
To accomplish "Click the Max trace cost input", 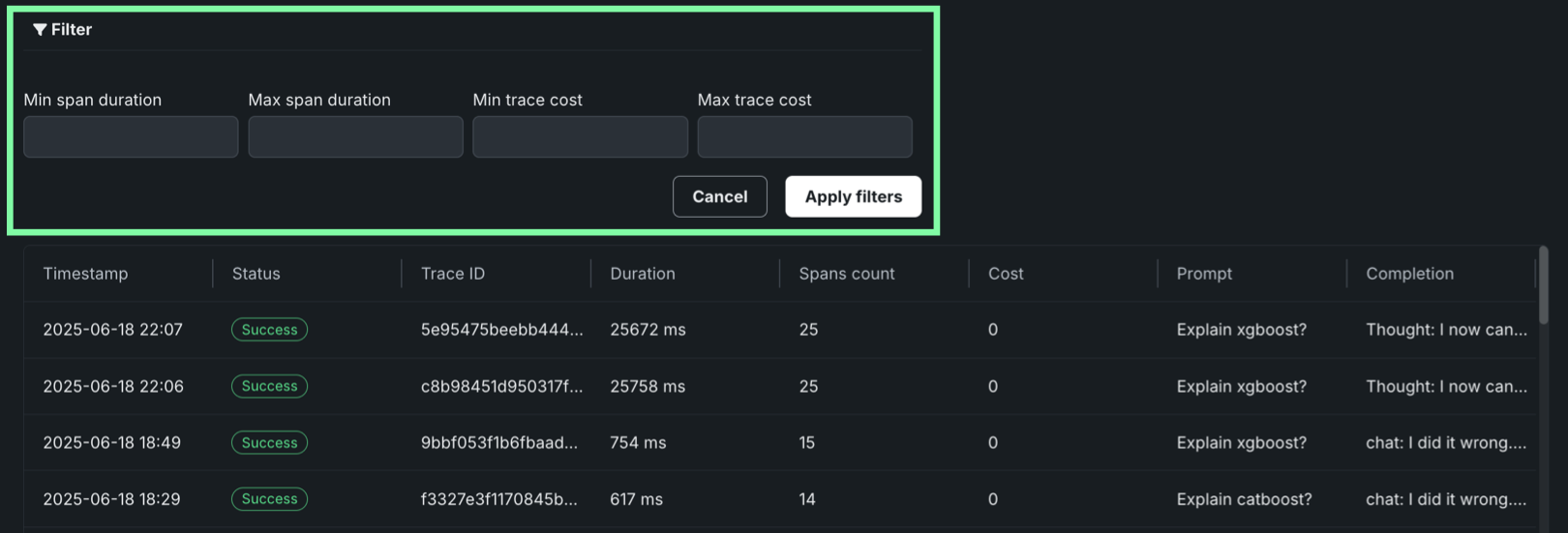I will pyautogui.click(x=804, y=137).
